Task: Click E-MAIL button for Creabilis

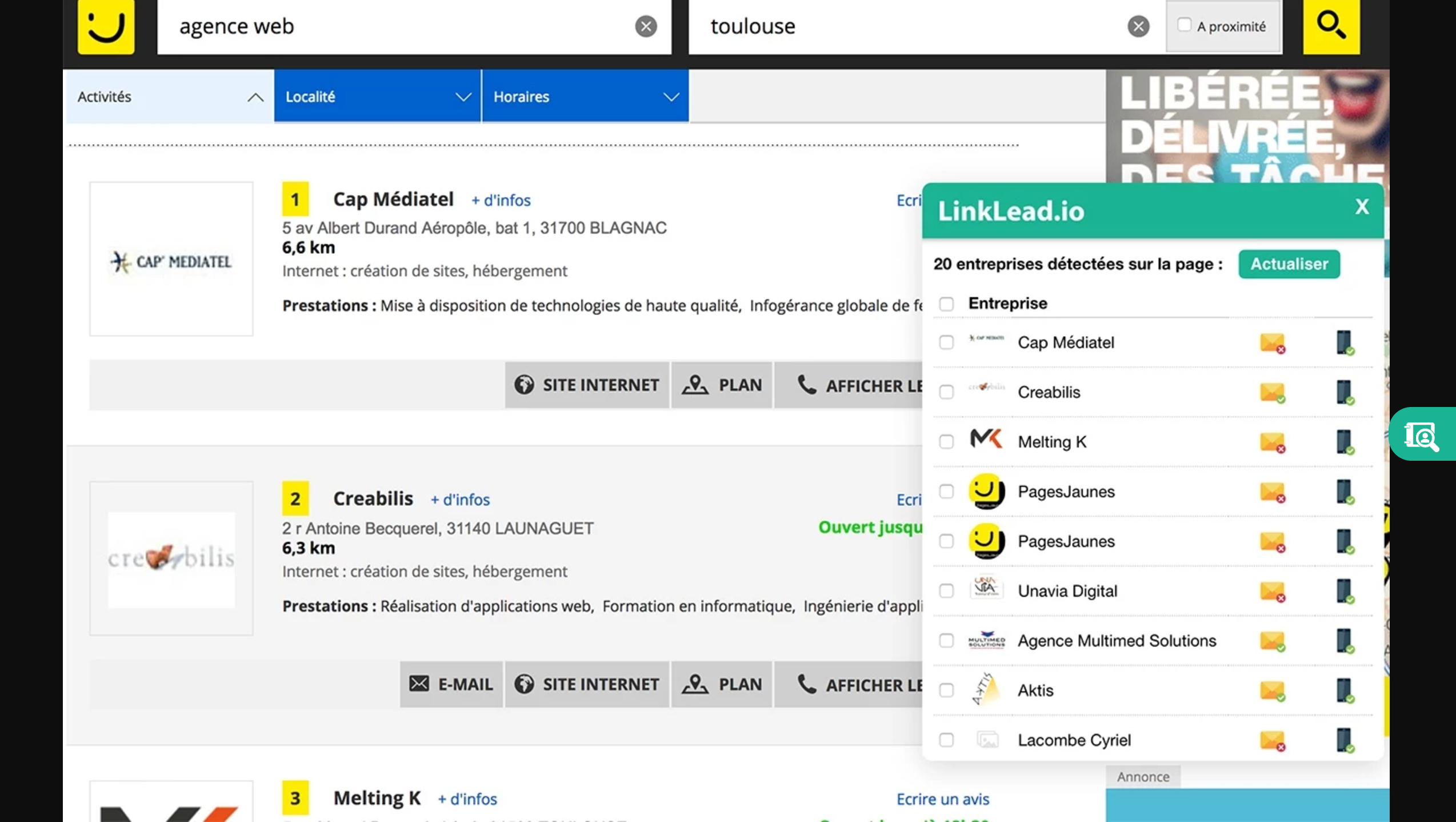Action: point(451,685)
